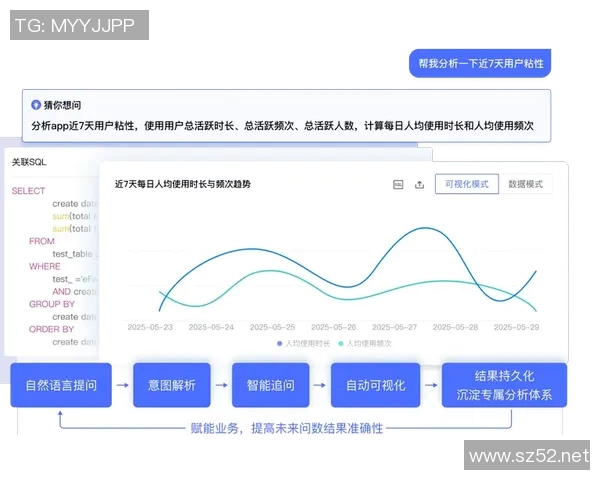Select the suggested question starting 分析app近7天用户粘性
This screenshot has height=480, width=600.
point(282,126)
